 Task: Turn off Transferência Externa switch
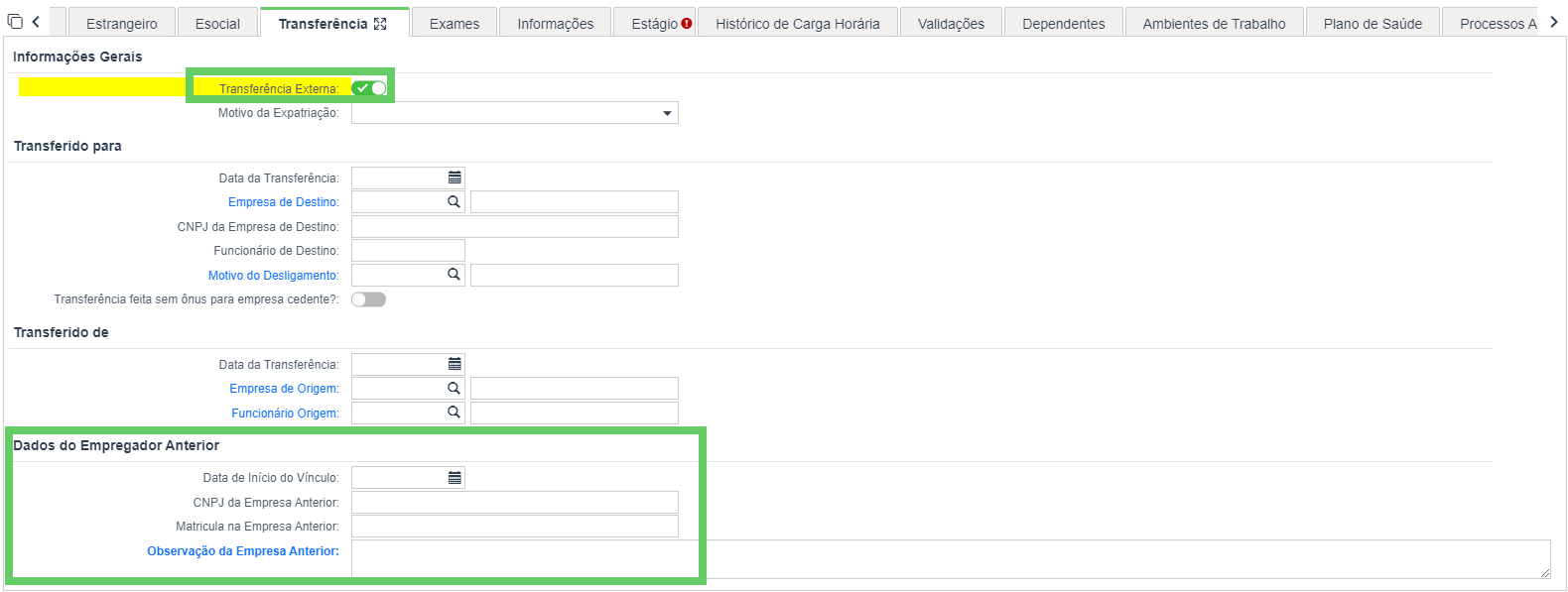pos(369,88)
